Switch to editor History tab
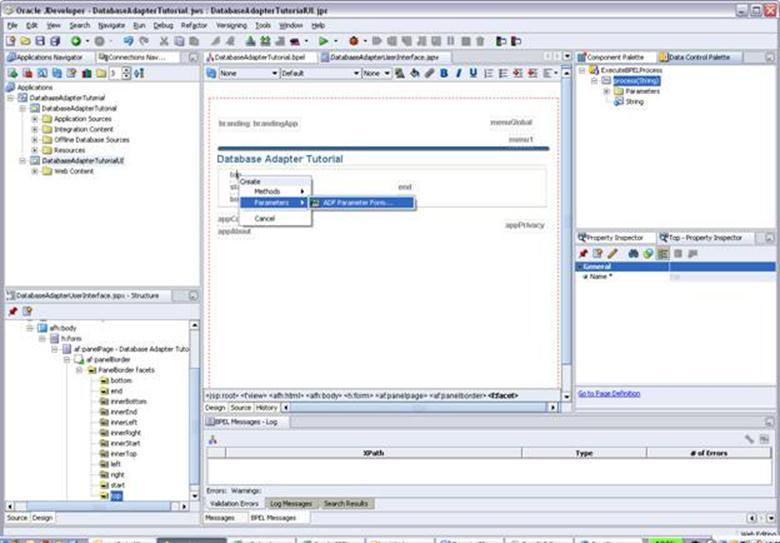This screenshot has height=543, width=780. click(x=266, y=408)
